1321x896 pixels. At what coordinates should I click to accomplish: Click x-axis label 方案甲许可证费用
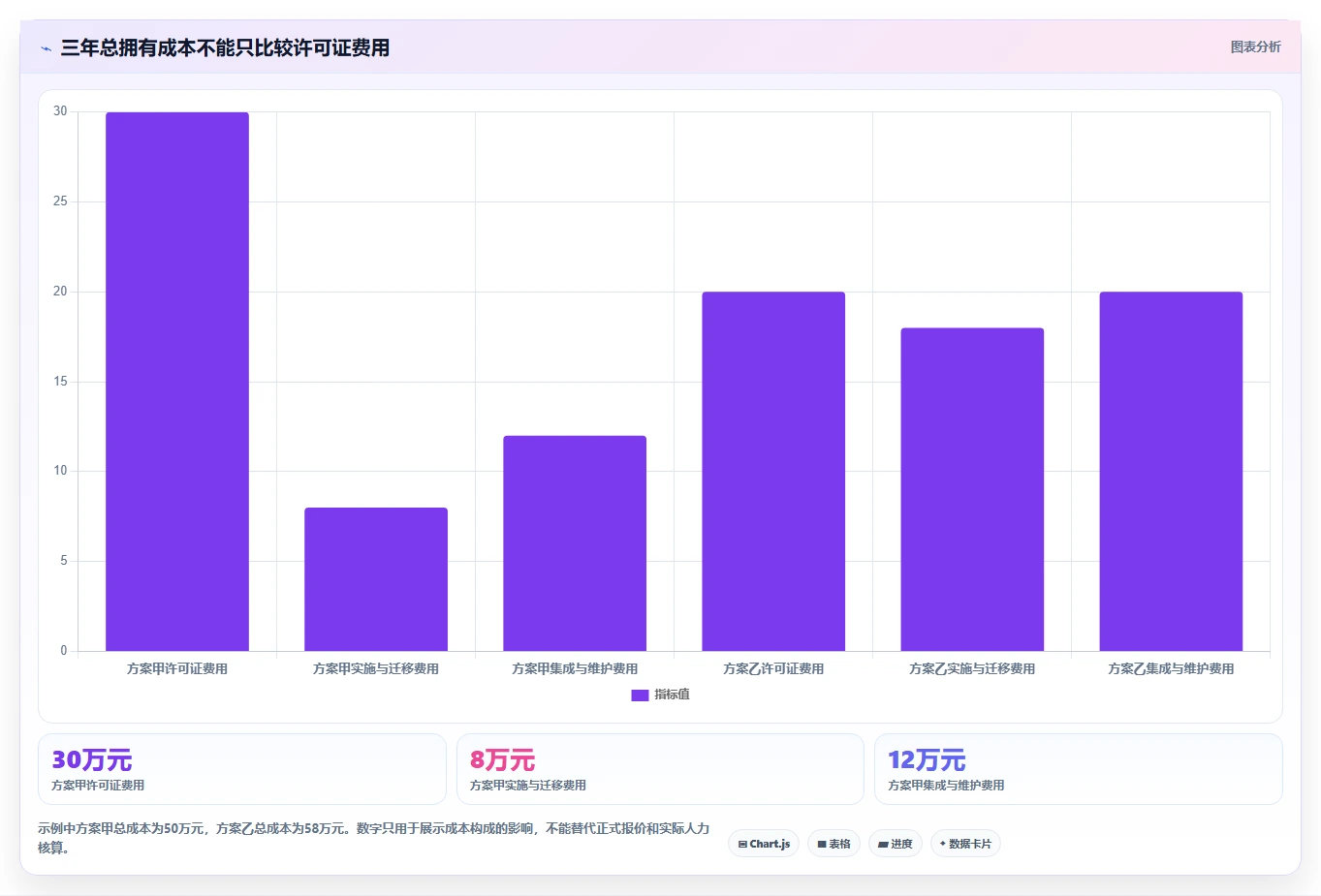177,668
